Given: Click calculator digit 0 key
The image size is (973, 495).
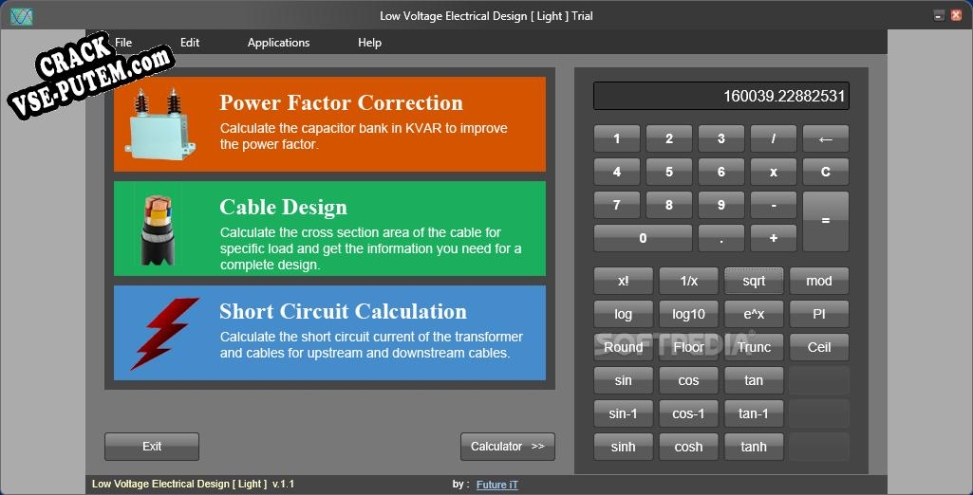Looking at the screenshot, I should click(643, 238).
